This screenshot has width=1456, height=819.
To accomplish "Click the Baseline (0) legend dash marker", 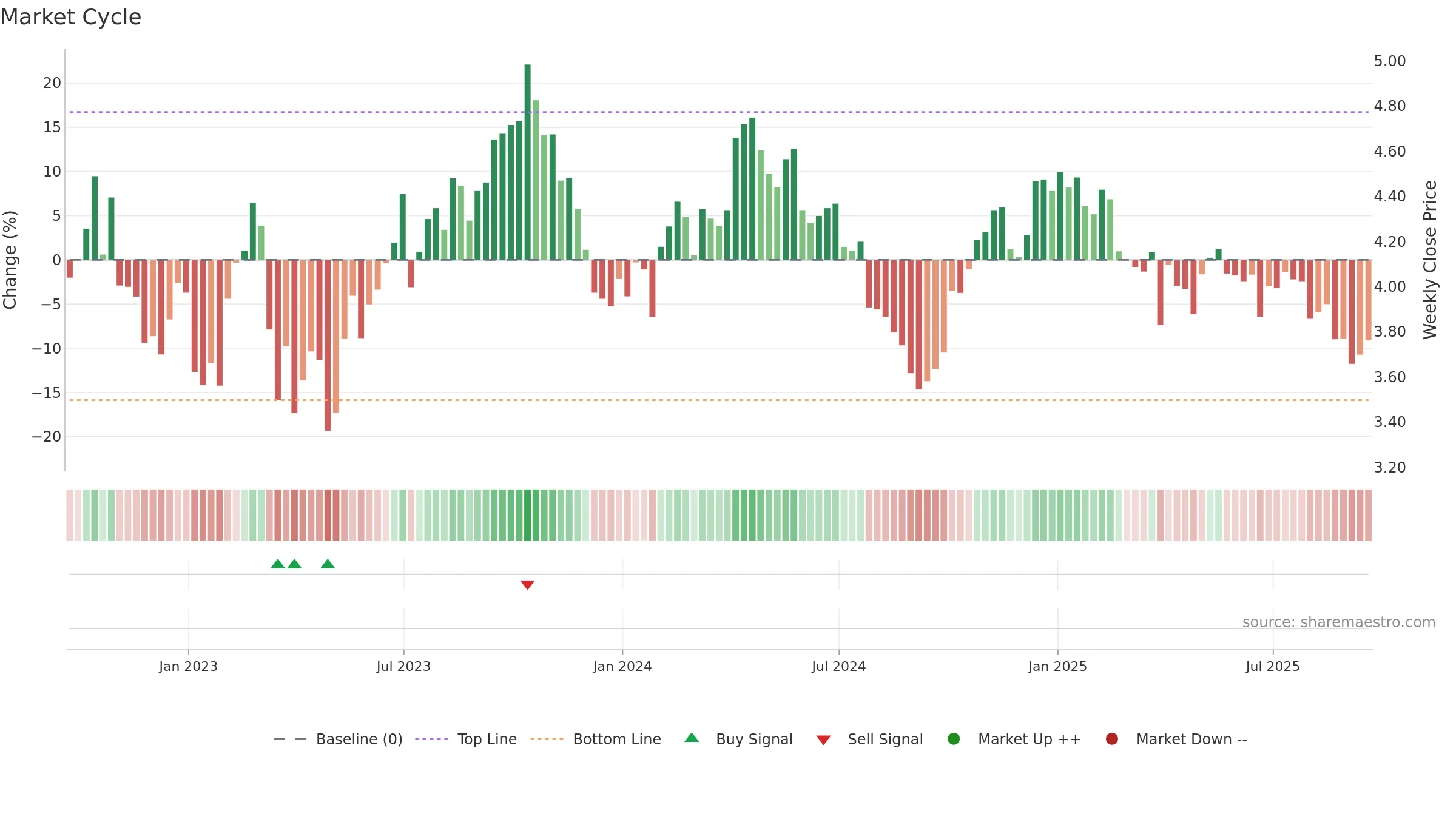I will point(290,739).
